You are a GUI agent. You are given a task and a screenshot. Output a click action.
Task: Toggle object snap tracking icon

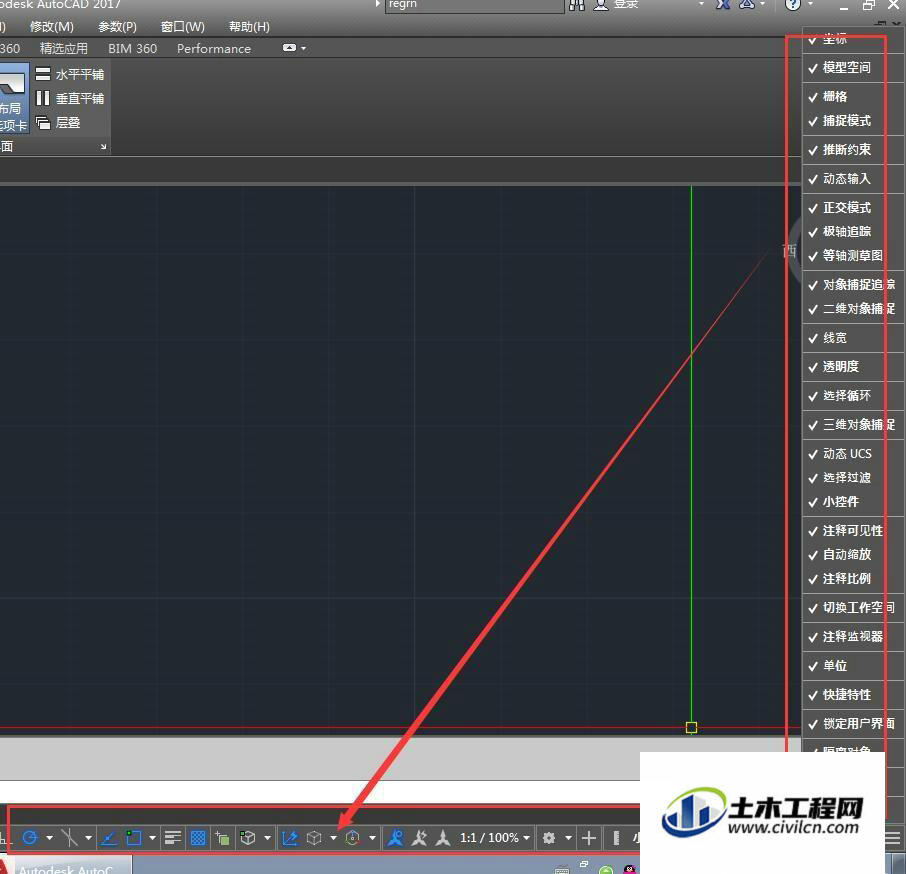click(x=108, y=838)
